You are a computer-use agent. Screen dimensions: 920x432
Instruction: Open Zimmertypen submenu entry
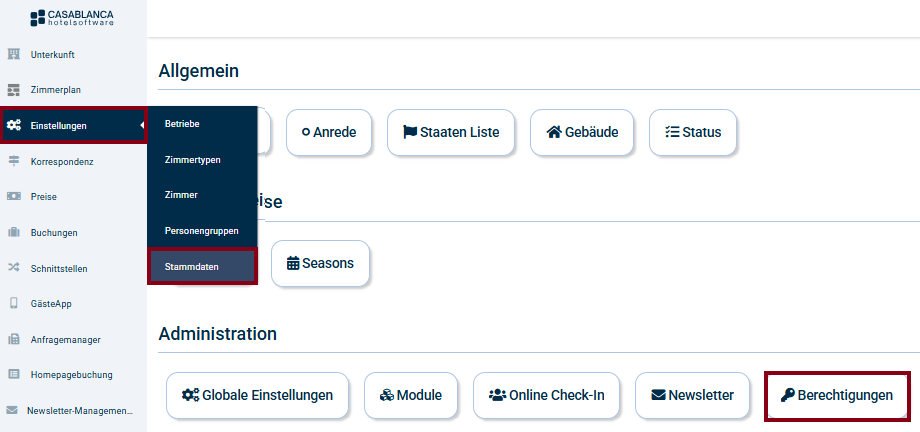point(192,160)
